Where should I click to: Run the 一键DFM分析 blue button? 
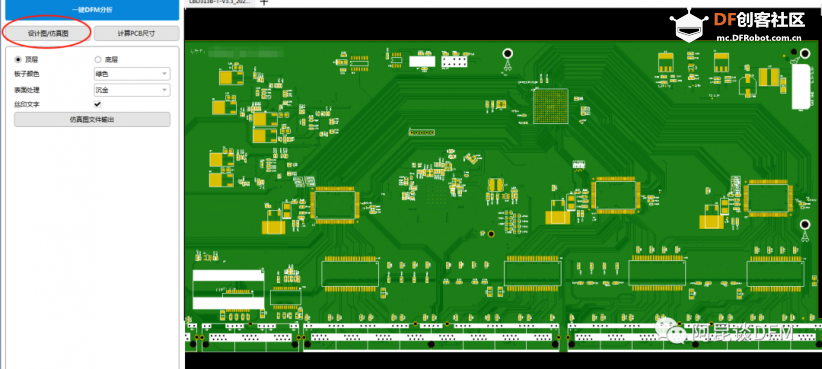92,10
